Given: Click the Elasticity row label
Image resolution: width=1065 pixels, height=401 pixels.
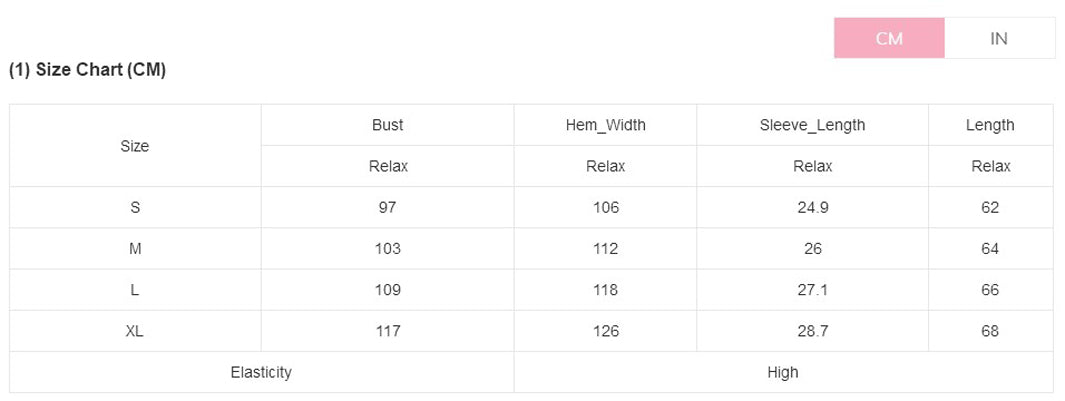Looking at the screenshot, I should pyautogui.click(x=261, y=372).
